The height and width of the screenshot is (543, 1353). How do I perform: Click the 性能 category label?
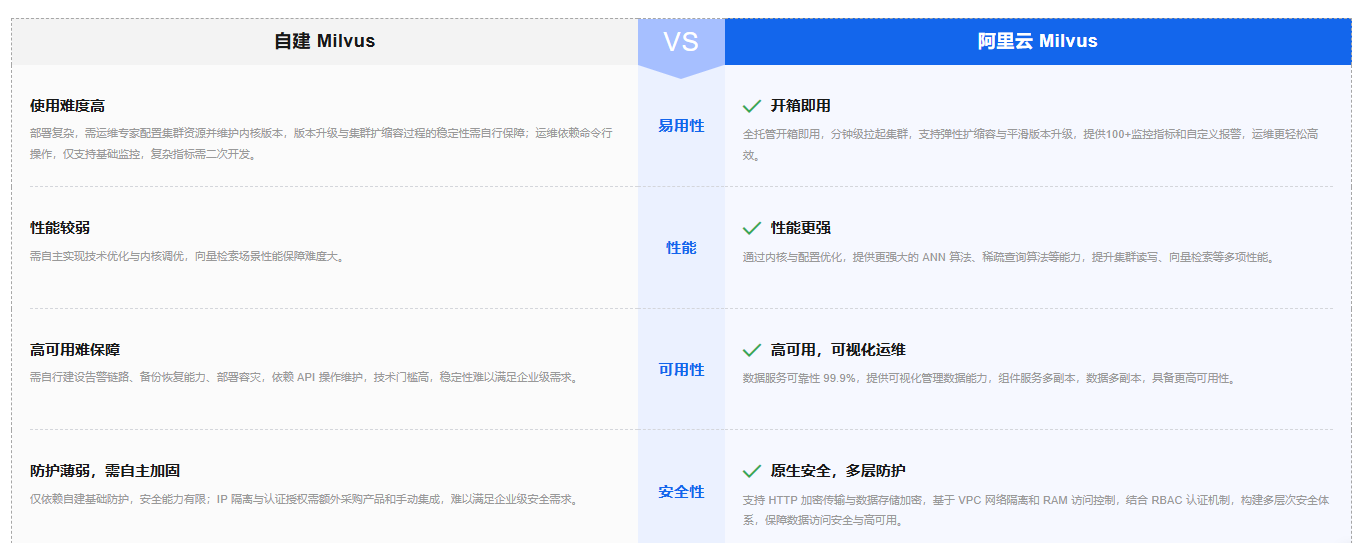pyautogui.click(x=681, y=248)
